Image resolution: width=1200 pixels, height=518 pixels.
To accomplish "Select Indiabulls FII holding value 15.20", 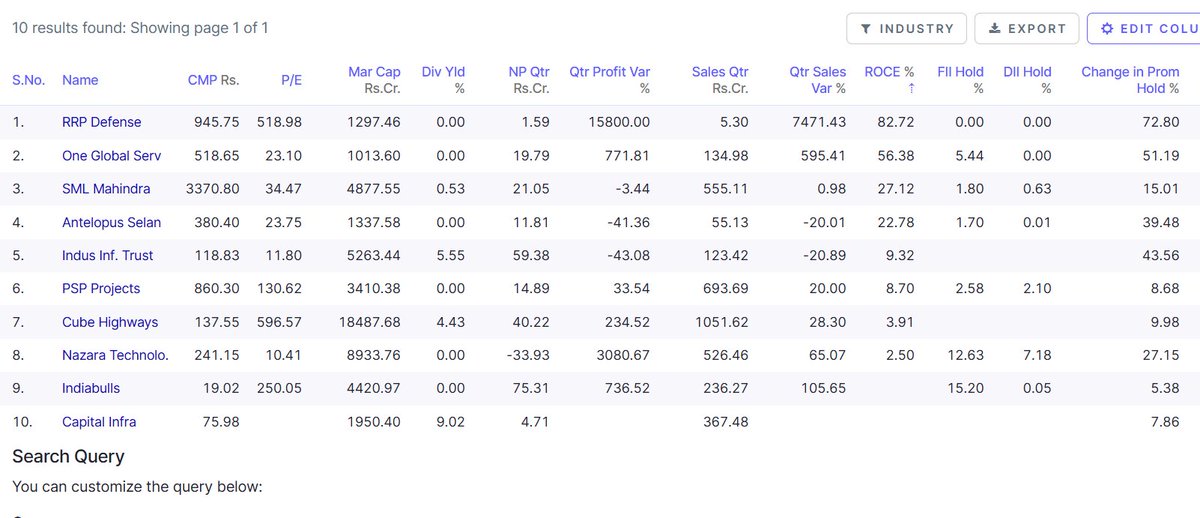I will (x=966, y=388).
